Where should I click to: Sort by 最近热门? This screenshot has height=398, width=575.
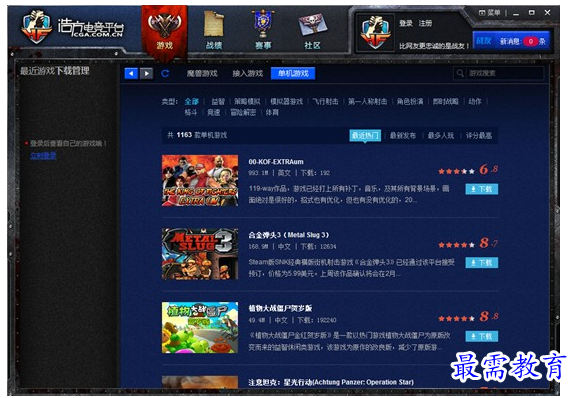[365, 135]
